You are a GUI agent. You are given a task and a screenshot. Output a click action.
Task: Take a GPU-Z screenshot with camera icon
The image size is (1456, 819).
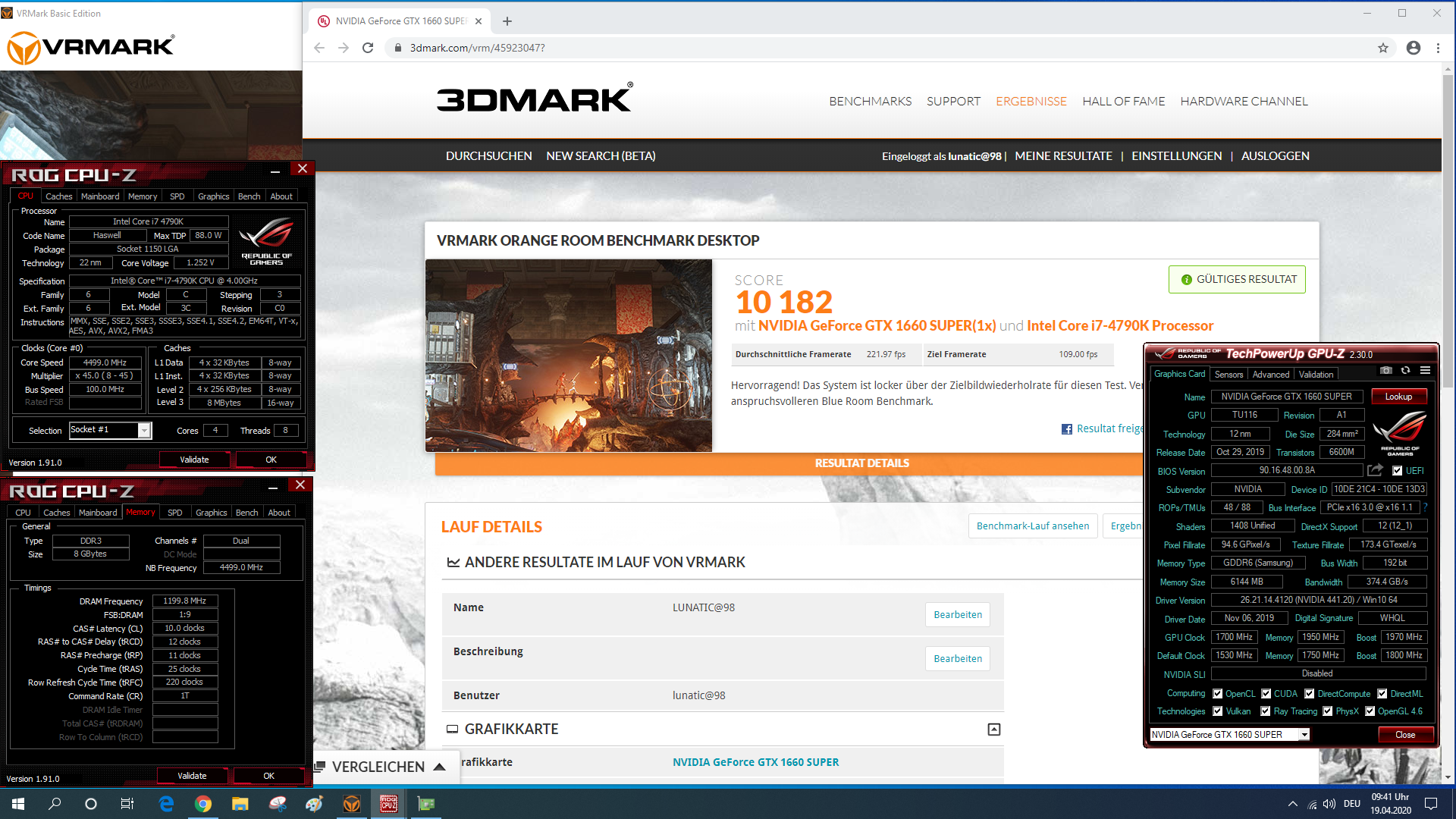pos(1386,371)
